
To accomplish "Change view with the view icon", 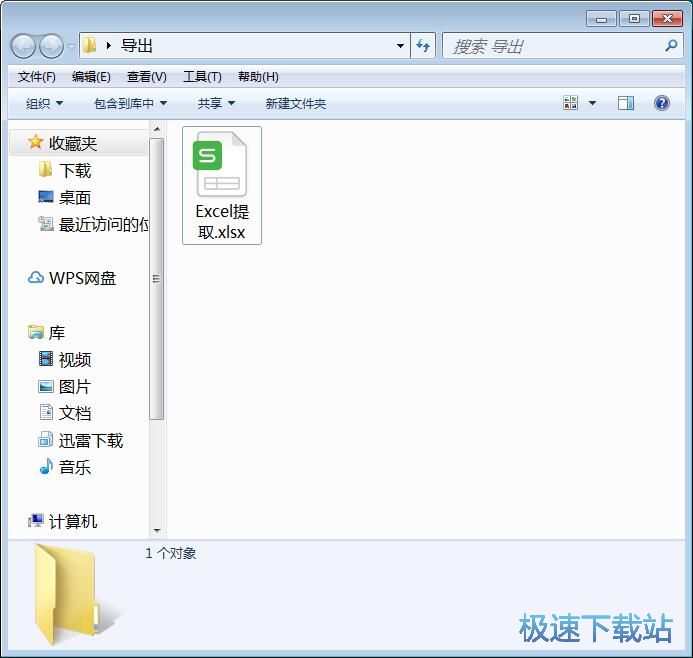I will point(571,103).
